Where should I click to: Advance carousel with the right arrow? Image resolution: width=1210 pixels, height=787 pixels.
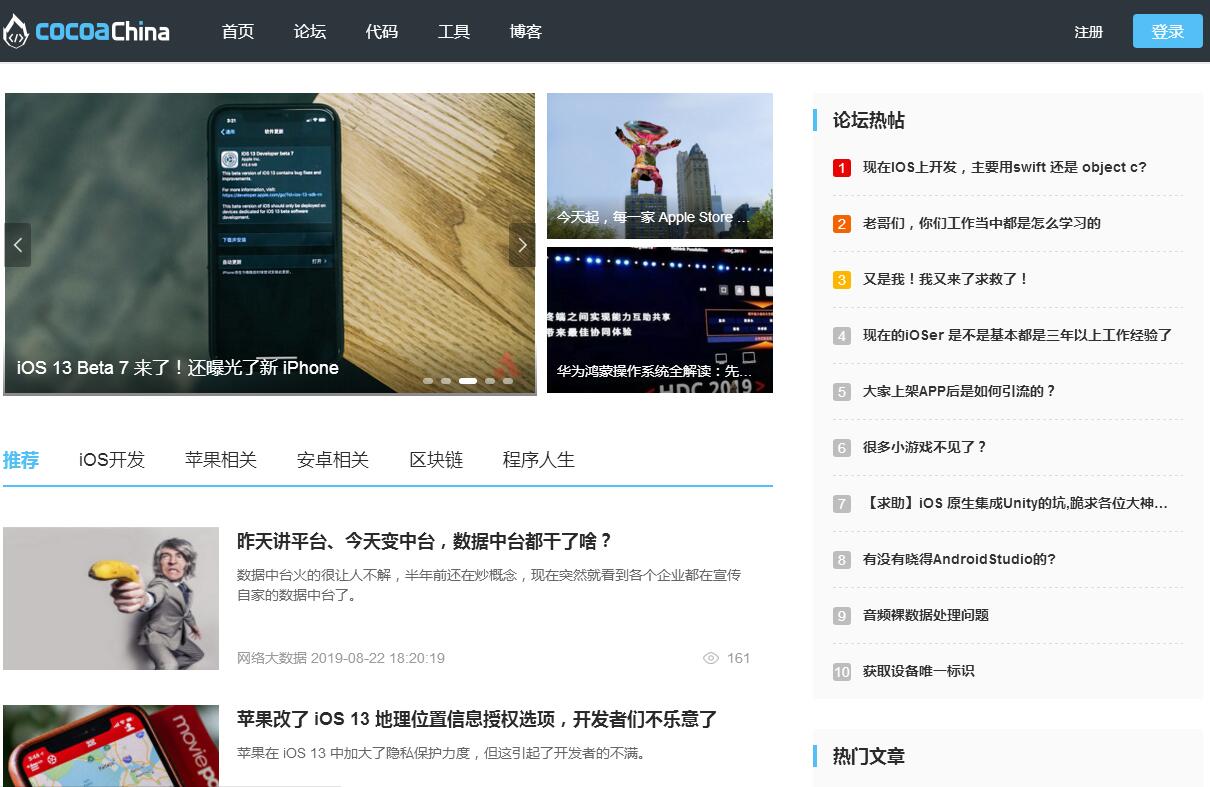click(x=522, y=245)
